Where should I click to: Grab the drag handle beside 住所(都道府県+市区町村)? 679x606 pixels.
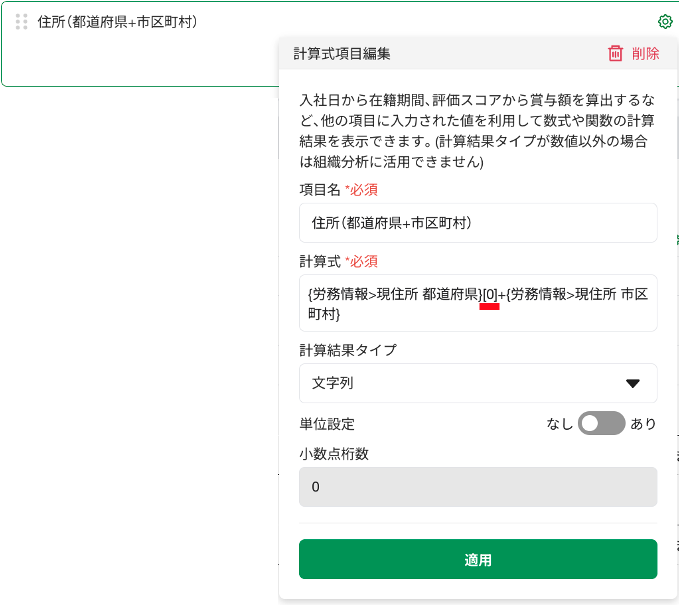21,22
